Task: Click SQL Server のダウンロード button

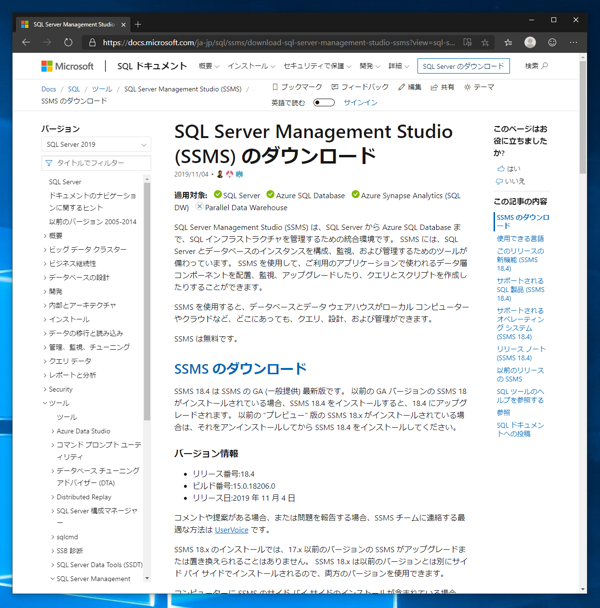Action: pyautogui.click(x=463, y=66)
